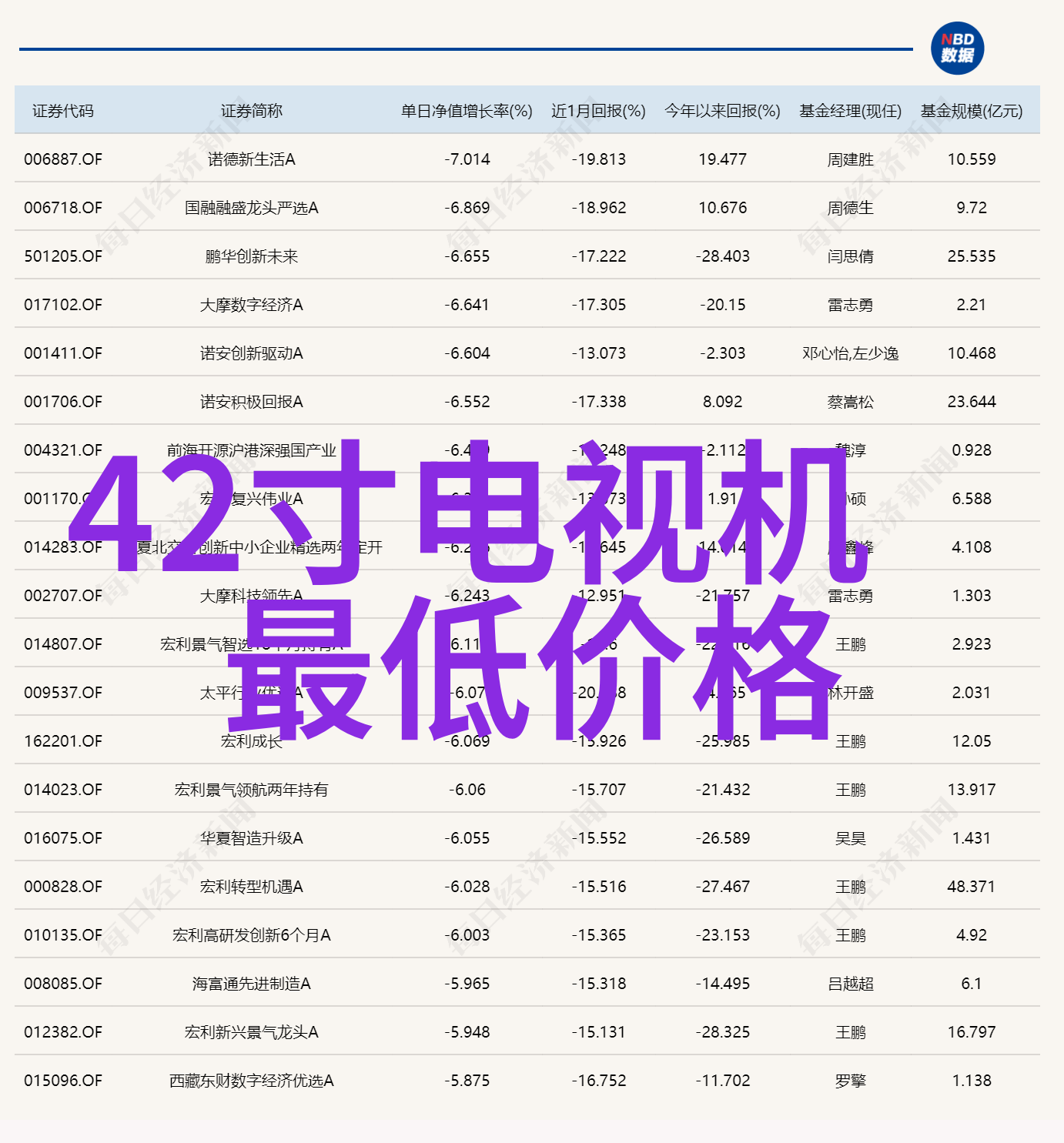1064x1143 pixels.
Task: Select fund size 1.303
Action: tap(972, 596)
